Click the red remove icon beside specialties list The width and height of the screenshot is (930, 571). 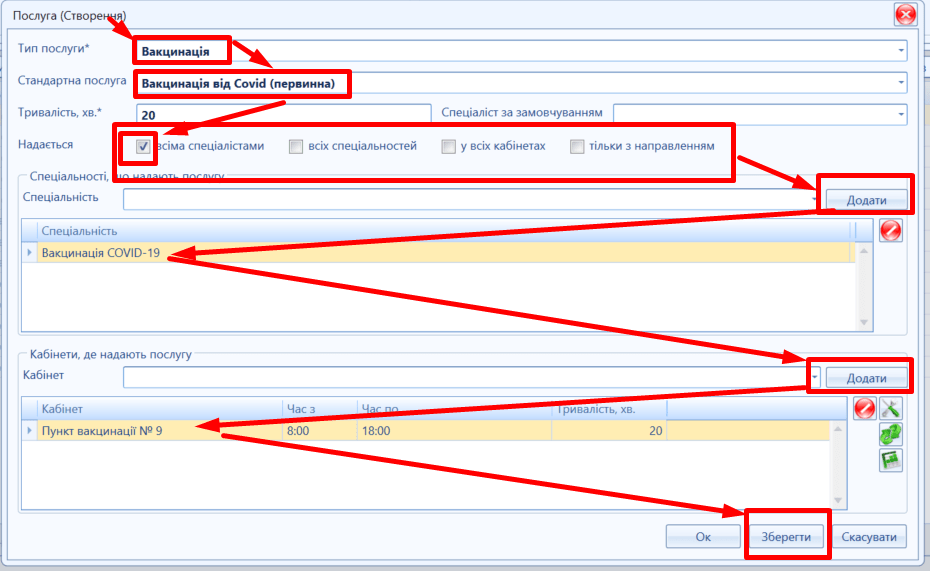[x=890, y=230]
